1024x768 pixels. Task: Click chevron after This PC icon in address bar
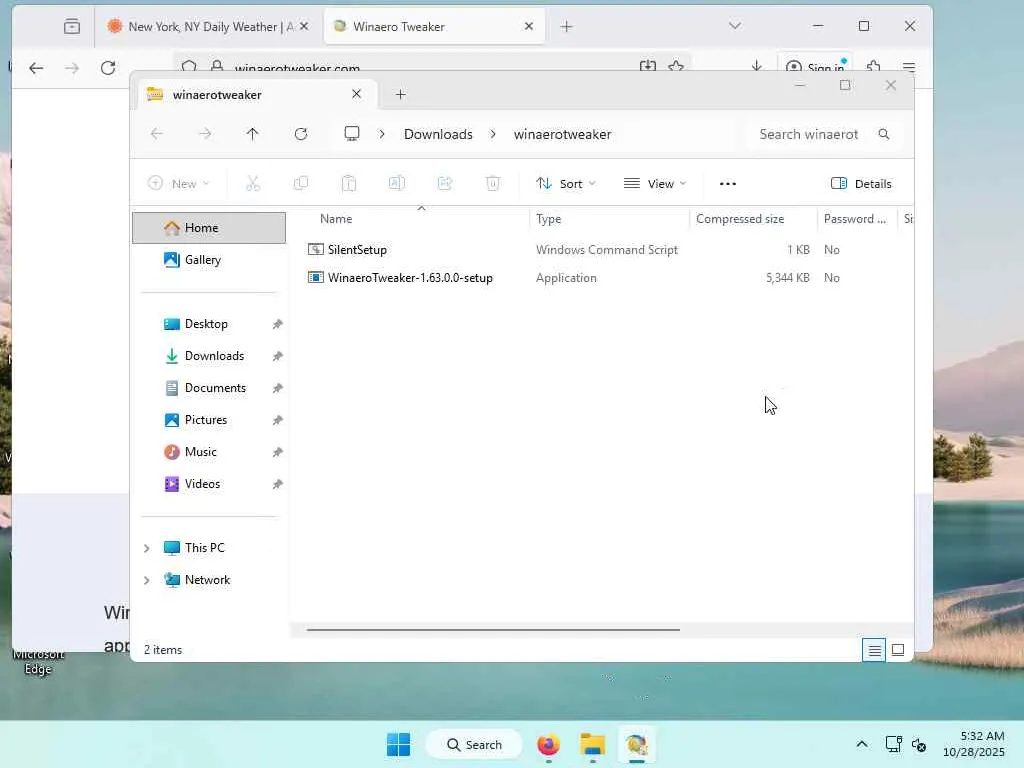(x=382, y=134)
